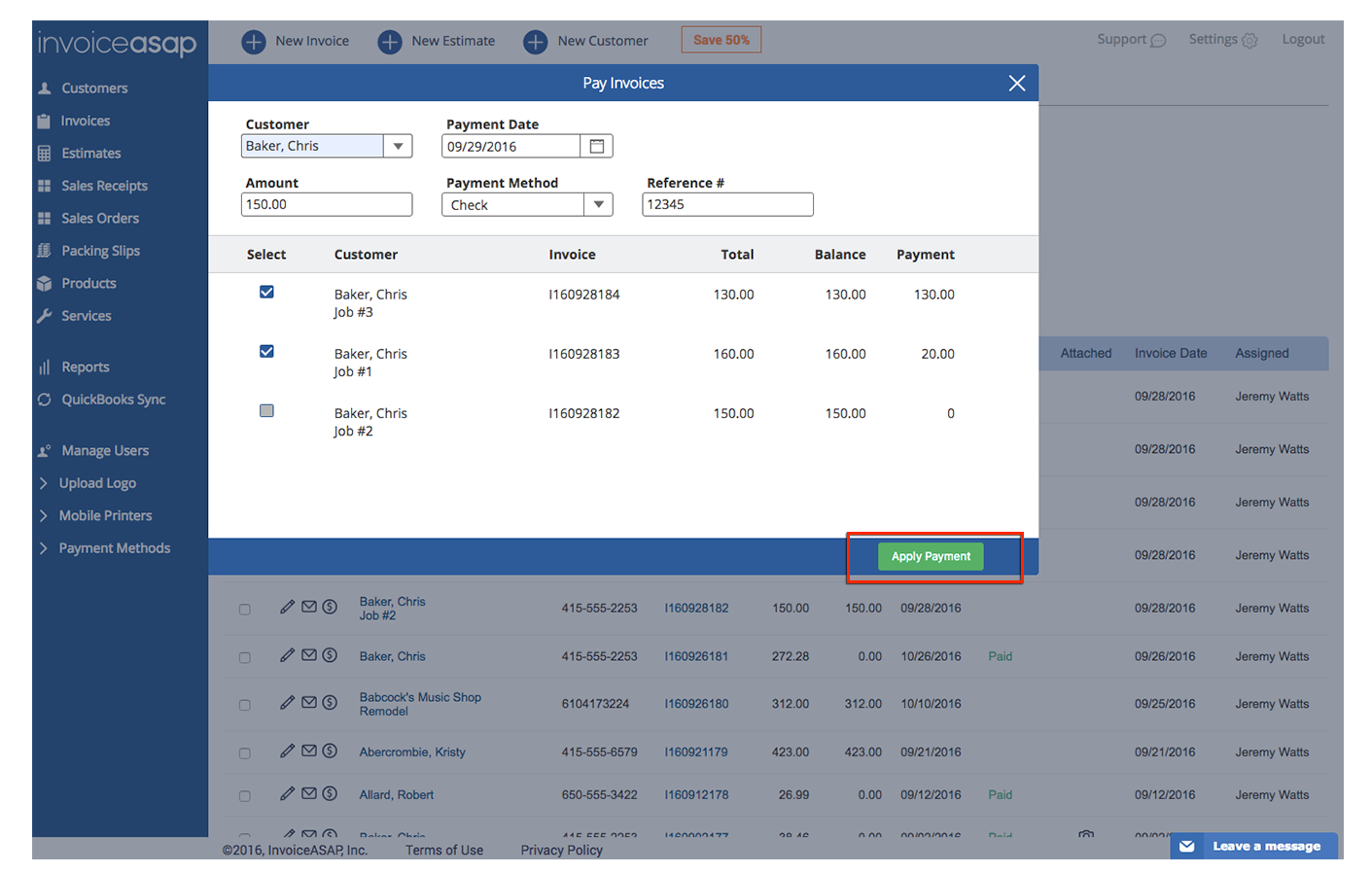The image size is (1372, 874).
Task: Uncheck the Job #1 invoice checkbox
Action: point(266,352)
